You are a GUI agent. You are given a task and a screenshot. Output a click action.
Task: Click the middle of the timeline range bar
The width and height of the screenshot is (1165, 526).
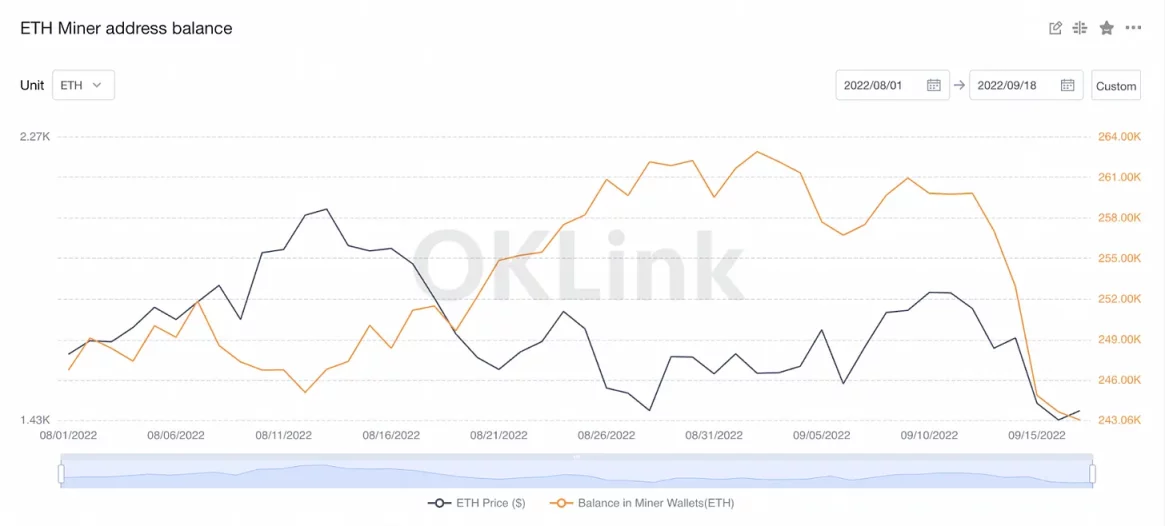[x=576, y=473]
